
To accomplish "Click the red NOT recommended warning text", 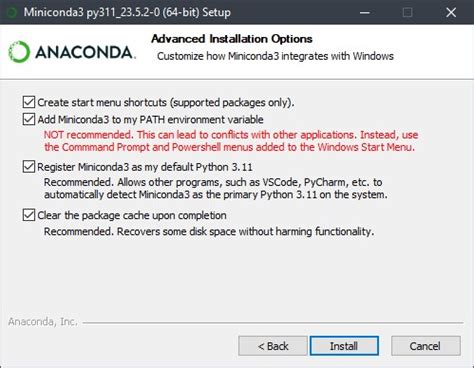I will coord(231,141).
